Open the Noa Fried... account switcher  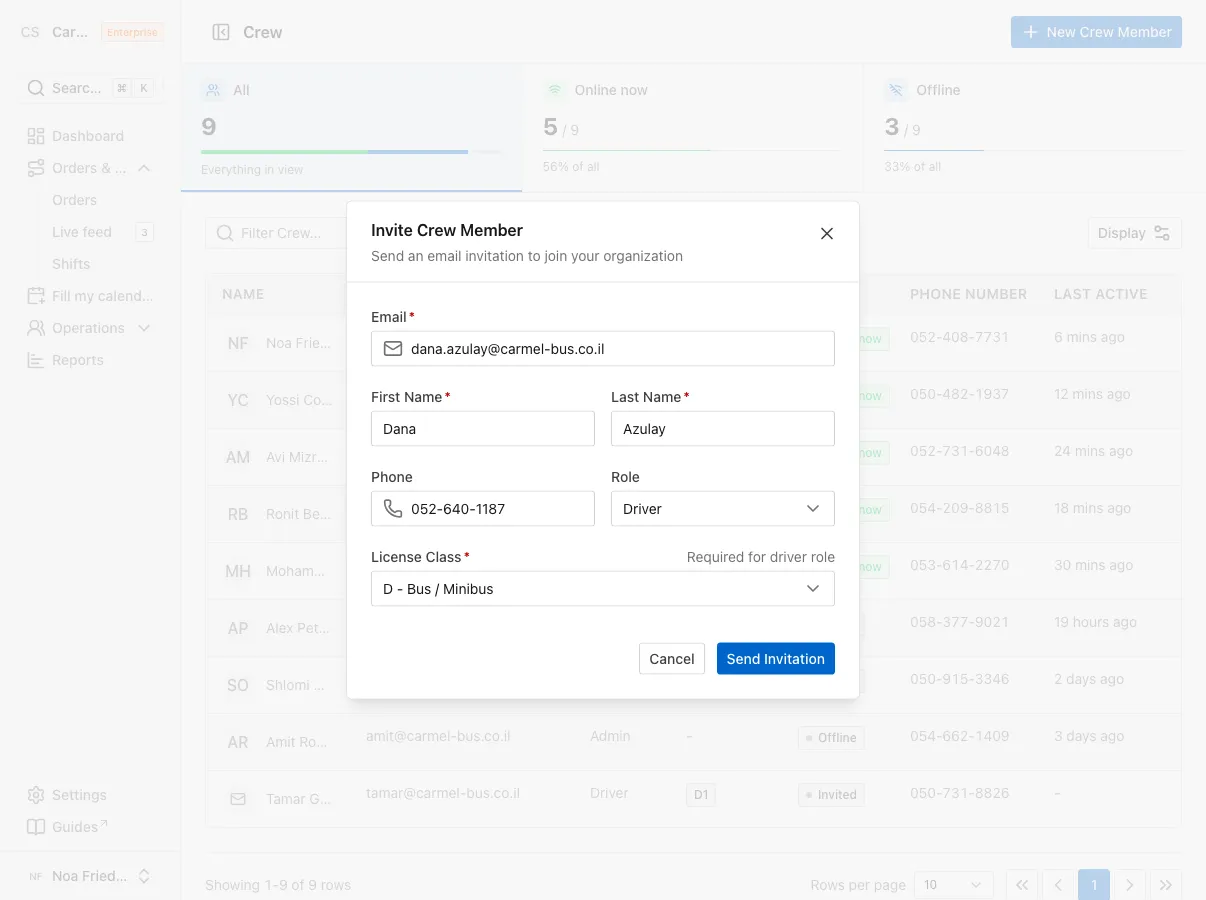pos(90,876)
